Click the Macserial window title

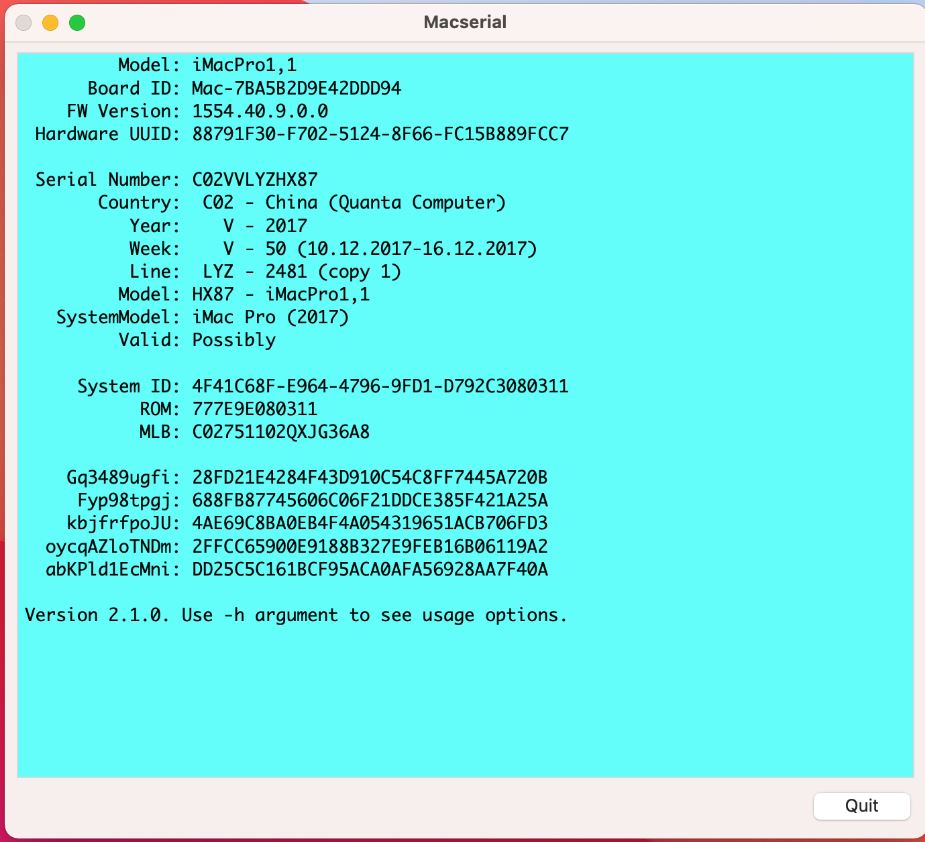[x=465, y=22]
